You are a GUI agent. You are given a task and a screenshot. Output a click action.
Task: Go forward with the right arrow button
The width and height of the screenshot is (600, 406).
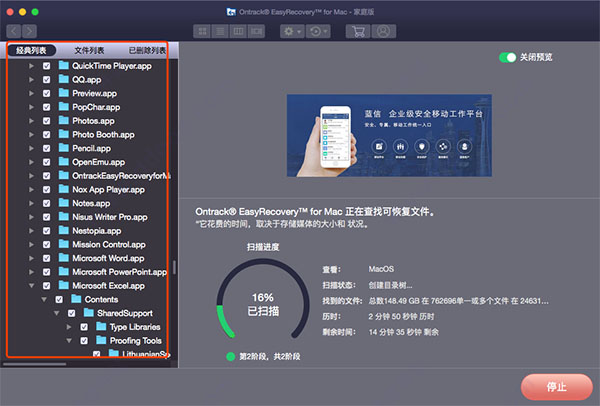pyautogui.click(x=29, y=31)
